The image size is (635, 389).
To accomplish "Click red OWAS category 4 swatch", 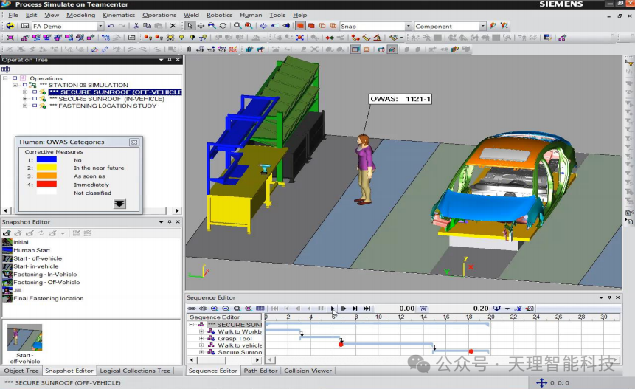I will tap(47, 184).
